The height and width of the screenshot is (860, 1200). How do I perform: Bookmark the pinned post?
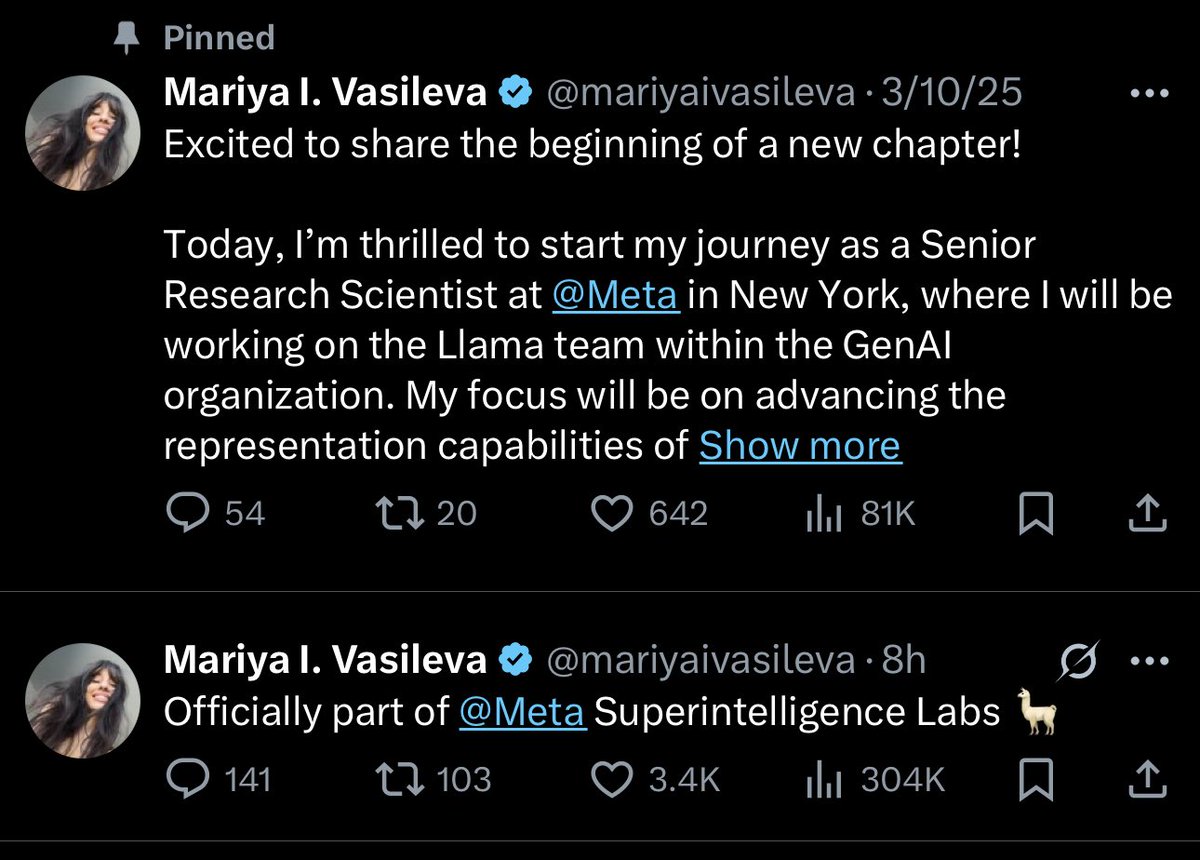(x=1036, y=514)
